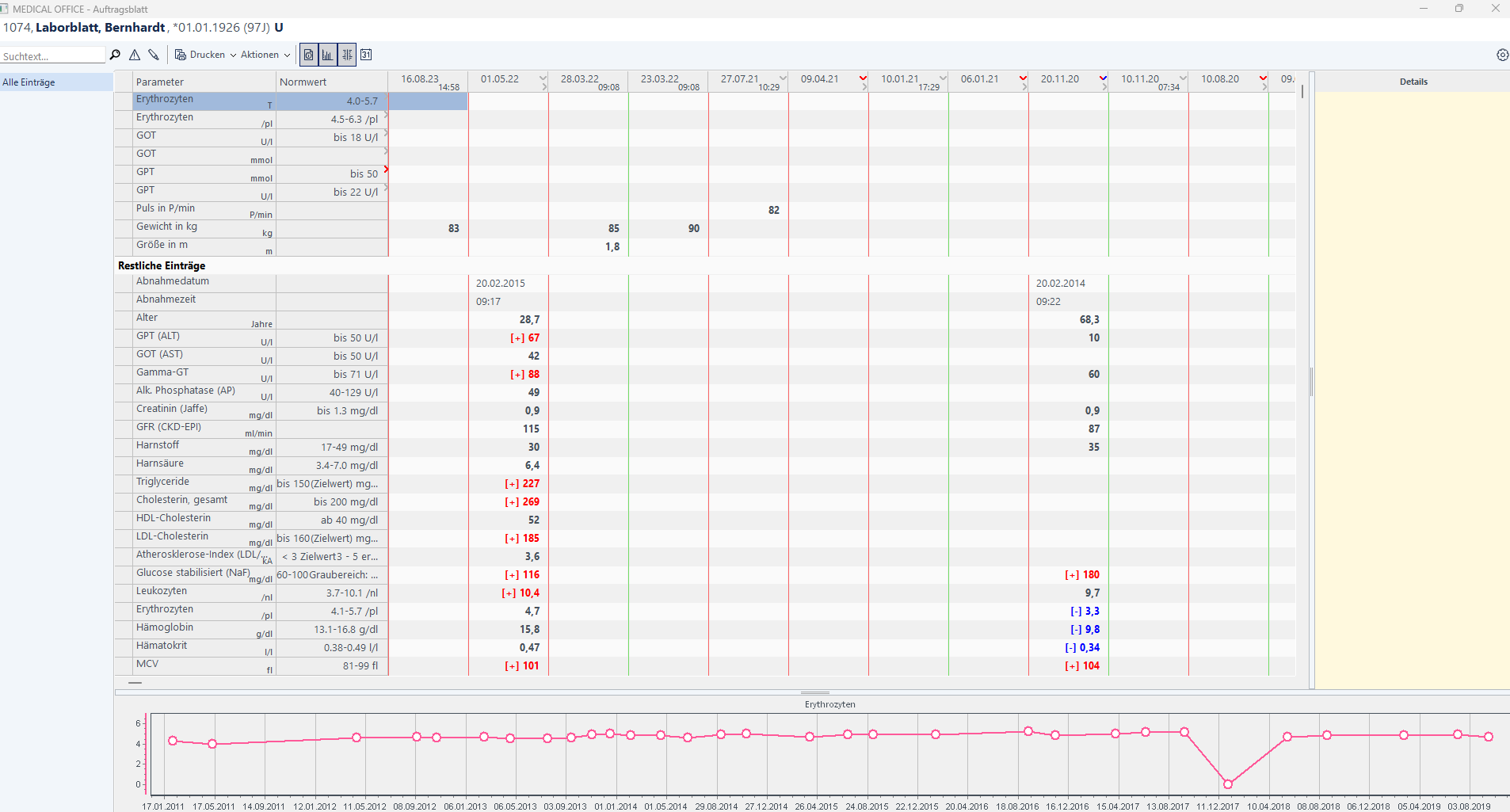Click the first data point of the chart
Viewport: 1510px width, 812px height.
[x=173, y=741]
